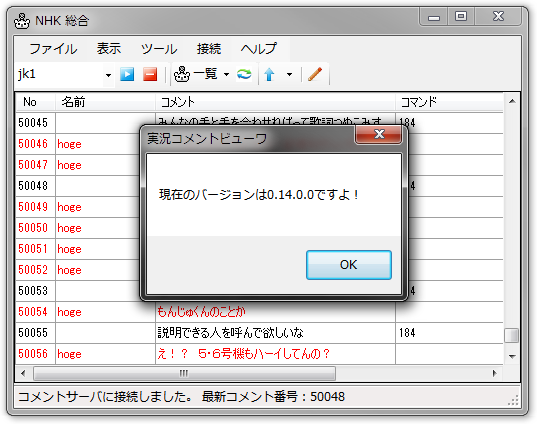This screenshot has height=424, width=537.
Task: Select row number 50049
Action: click(x=33, y=207)
